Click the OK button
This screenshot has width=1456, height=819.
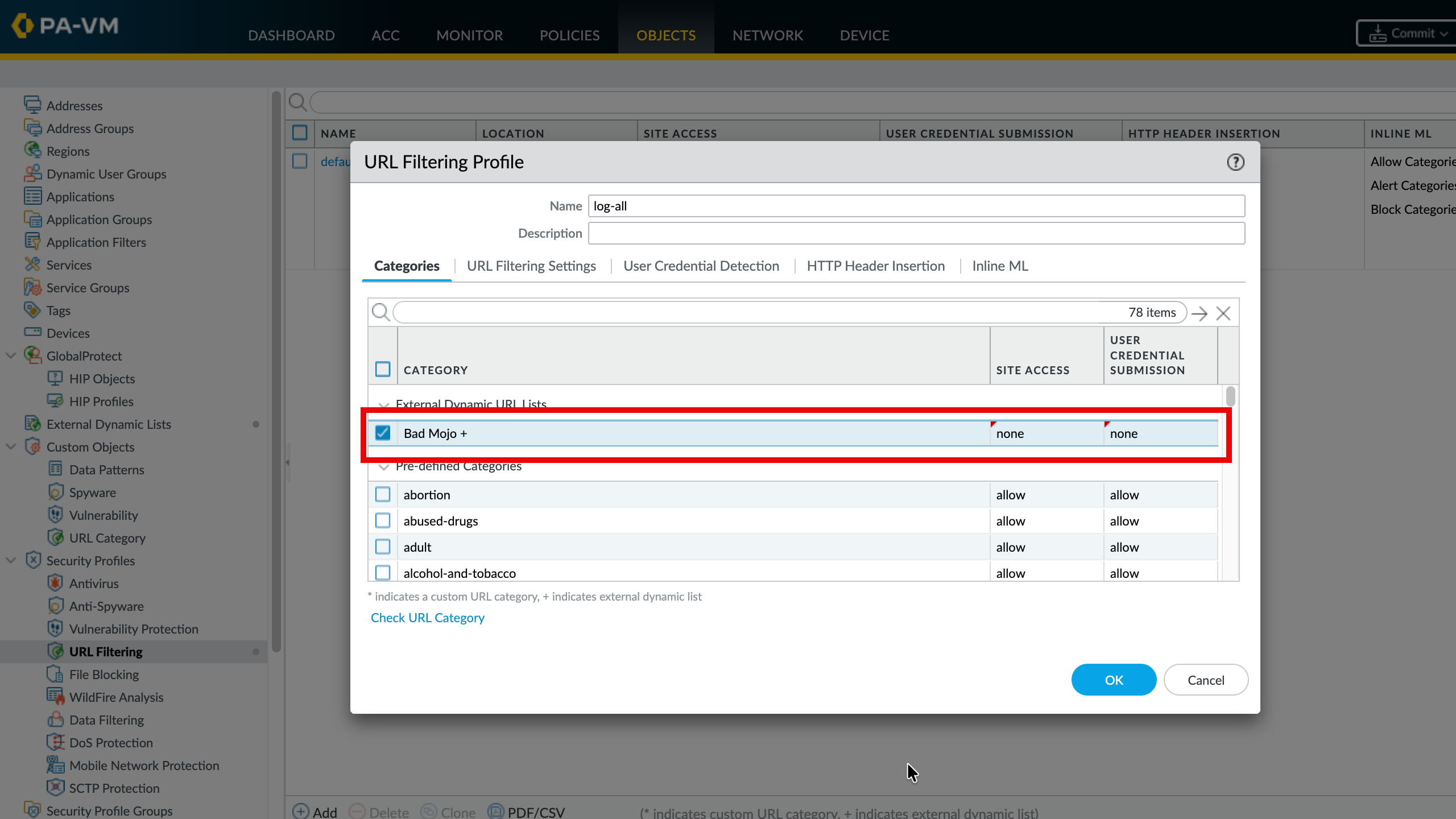click(x=1113, y=680)
